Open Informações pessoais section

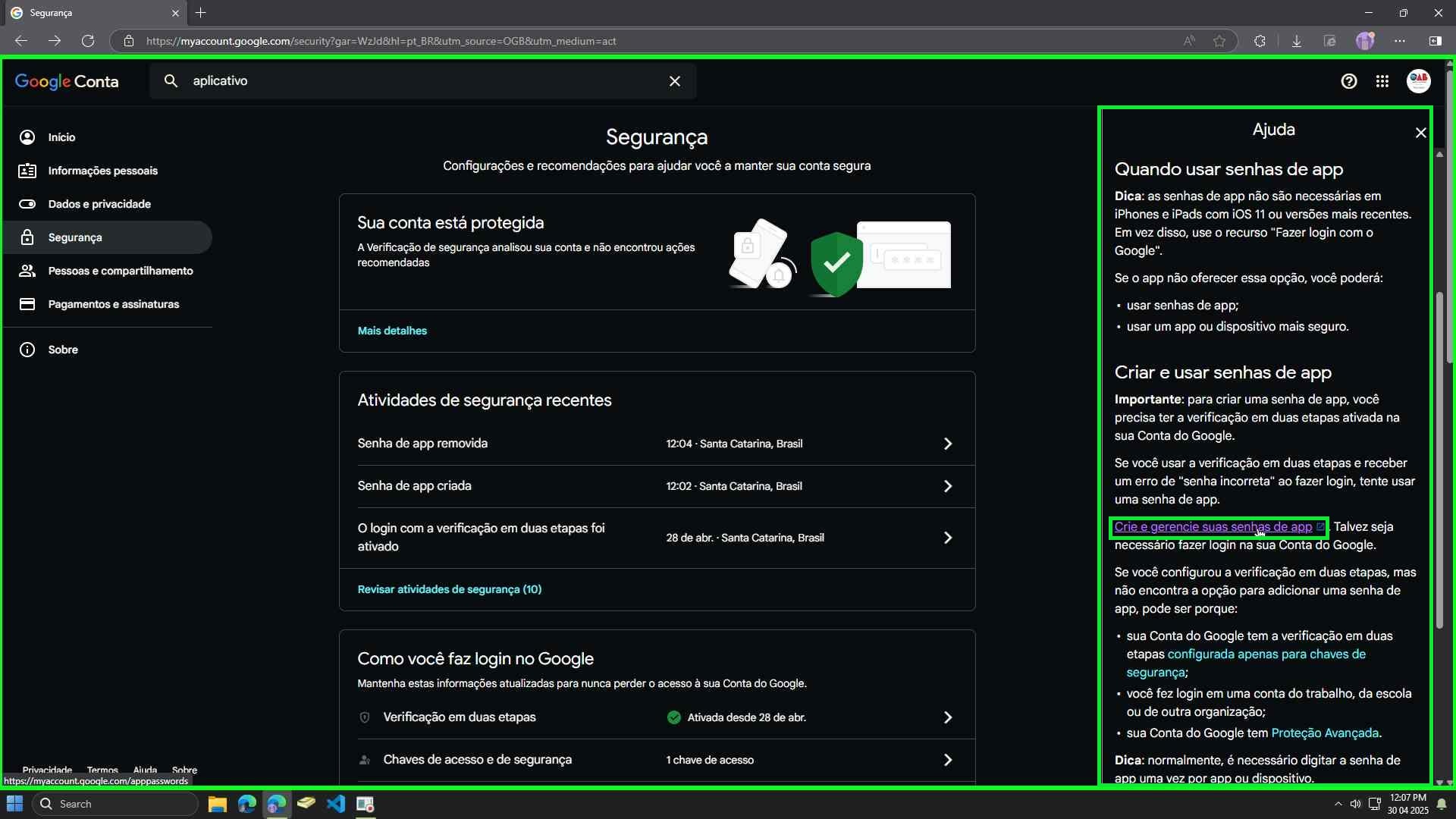click(108, 171)
